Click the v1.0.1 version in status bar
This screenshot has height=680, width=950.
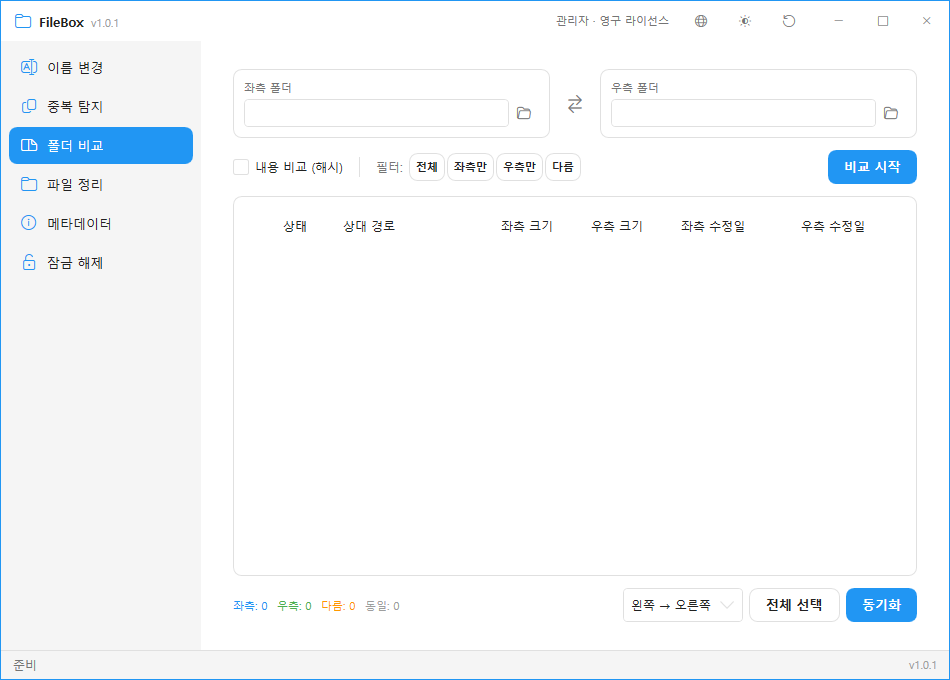pyautogui.click(x=922, y=665)
